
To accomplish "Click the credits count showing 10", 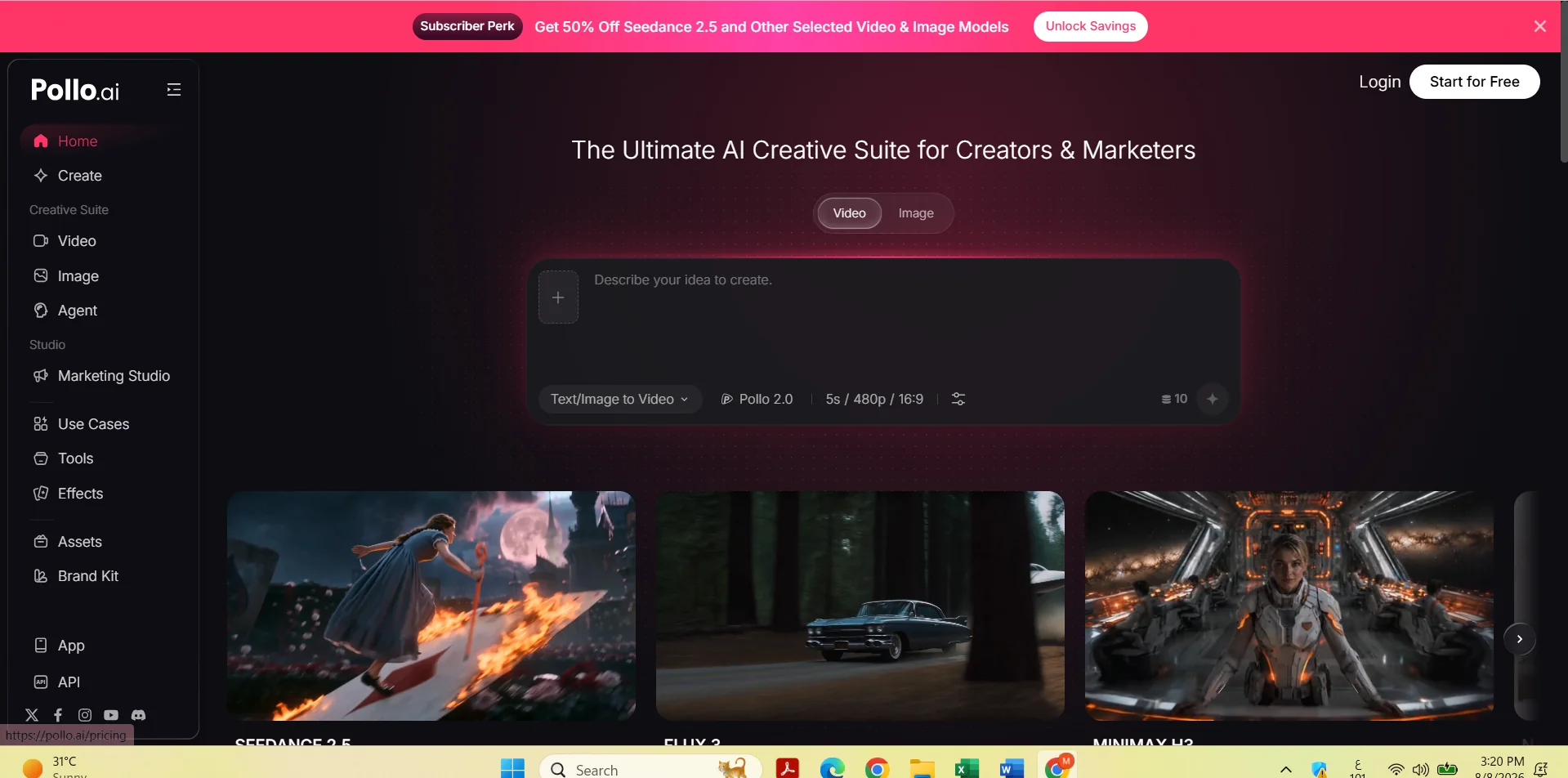I will click(x=1174, y=399).
